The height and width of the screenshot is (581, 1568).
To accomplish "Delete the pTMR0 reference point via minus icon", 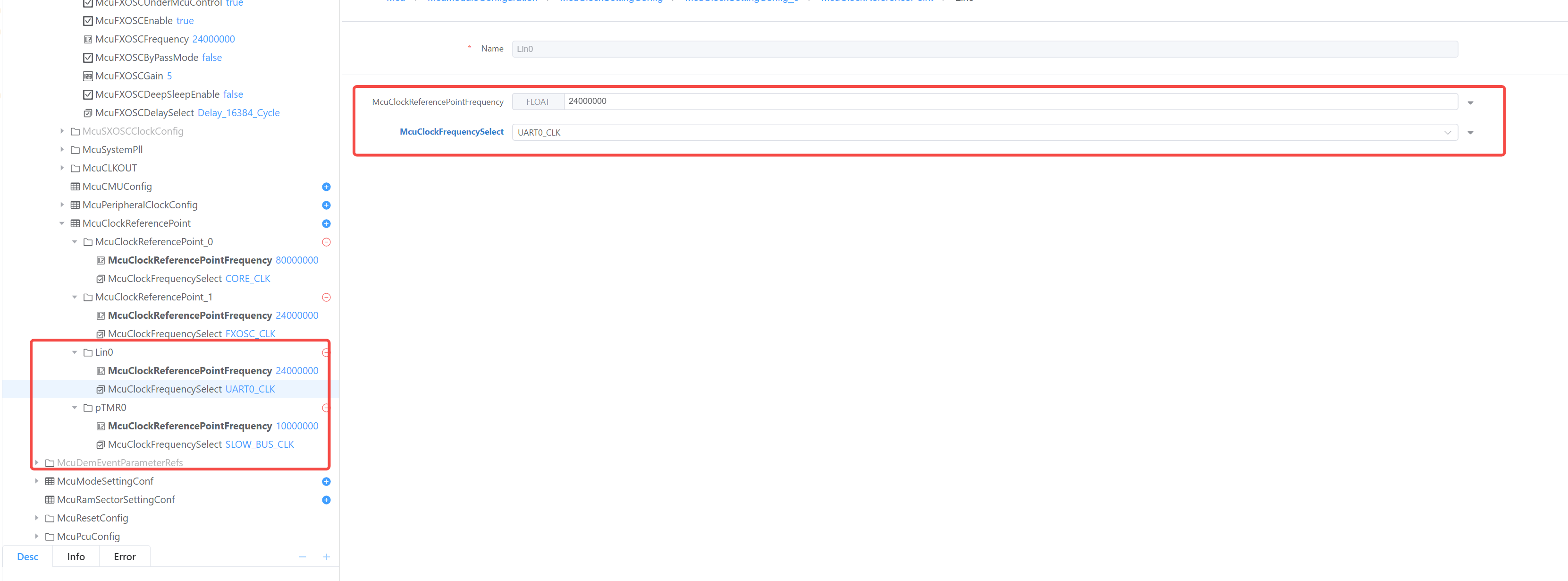I will tap(326, 408).
